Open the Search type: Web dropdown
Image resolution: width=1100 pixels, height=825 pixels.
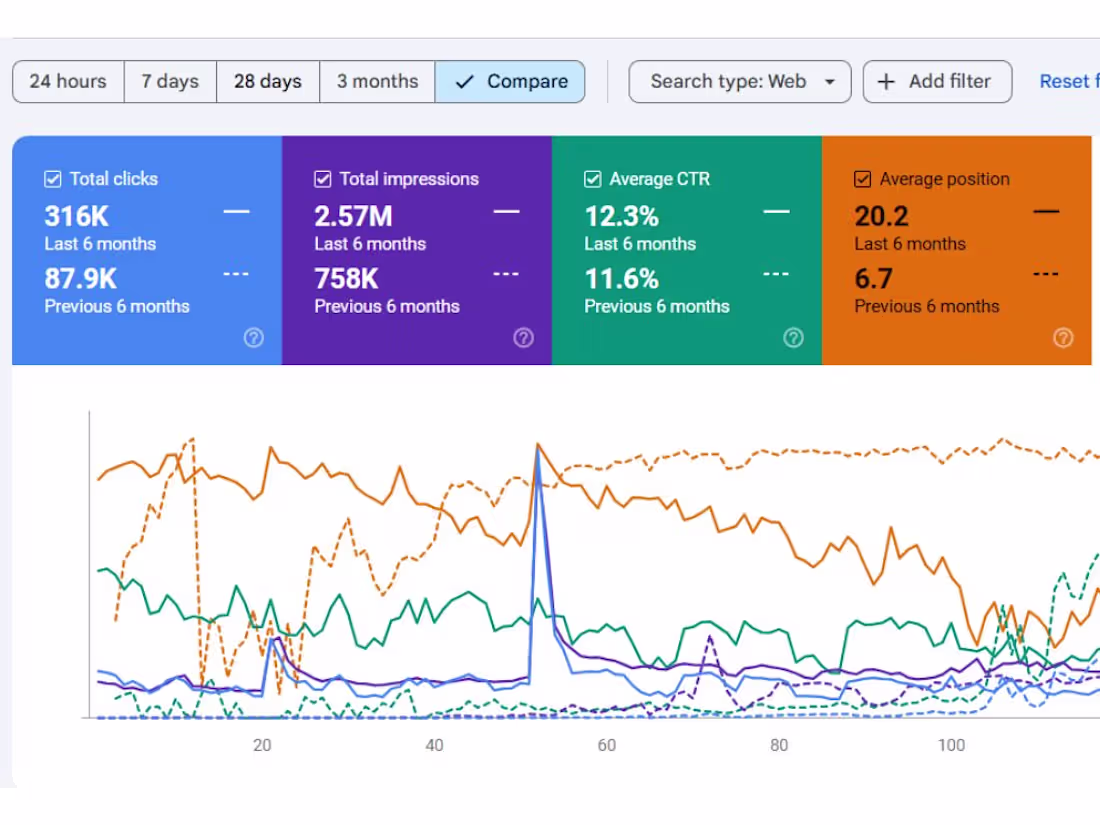pos(740,81)
